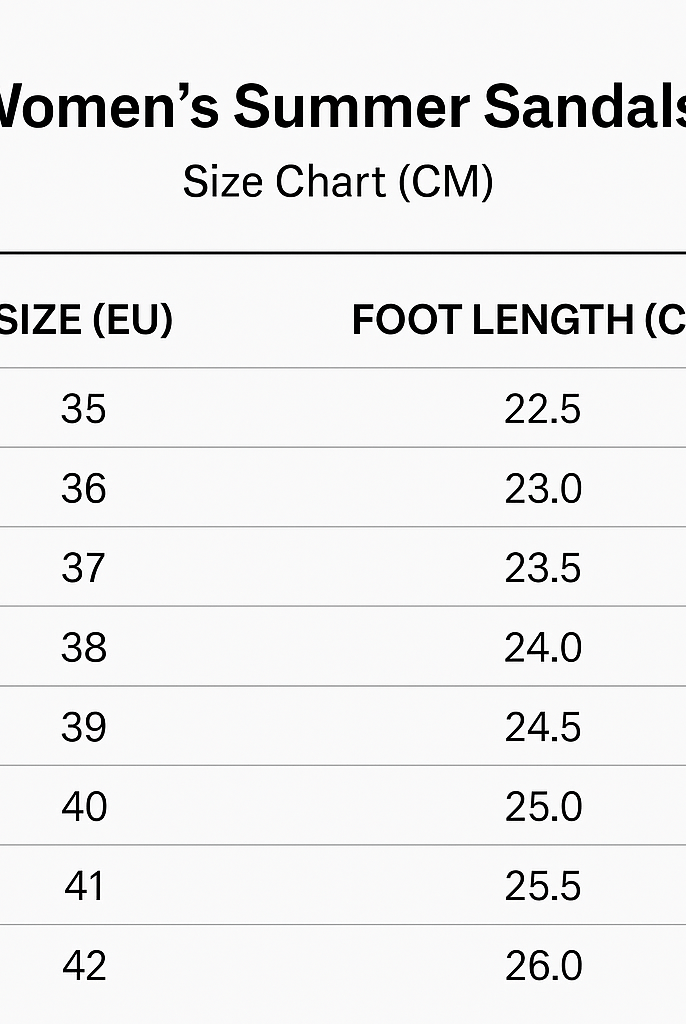Click the Size Chart (CM) subtitle
The width and height of the screenshot is (686, 1024).
338,182
